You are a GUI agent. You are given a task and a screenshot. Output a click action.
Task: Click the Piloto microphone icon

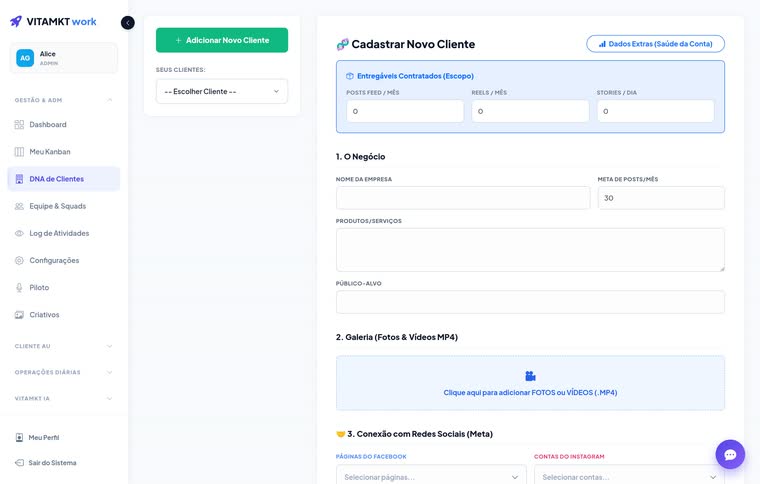click(x=19, y=287)
